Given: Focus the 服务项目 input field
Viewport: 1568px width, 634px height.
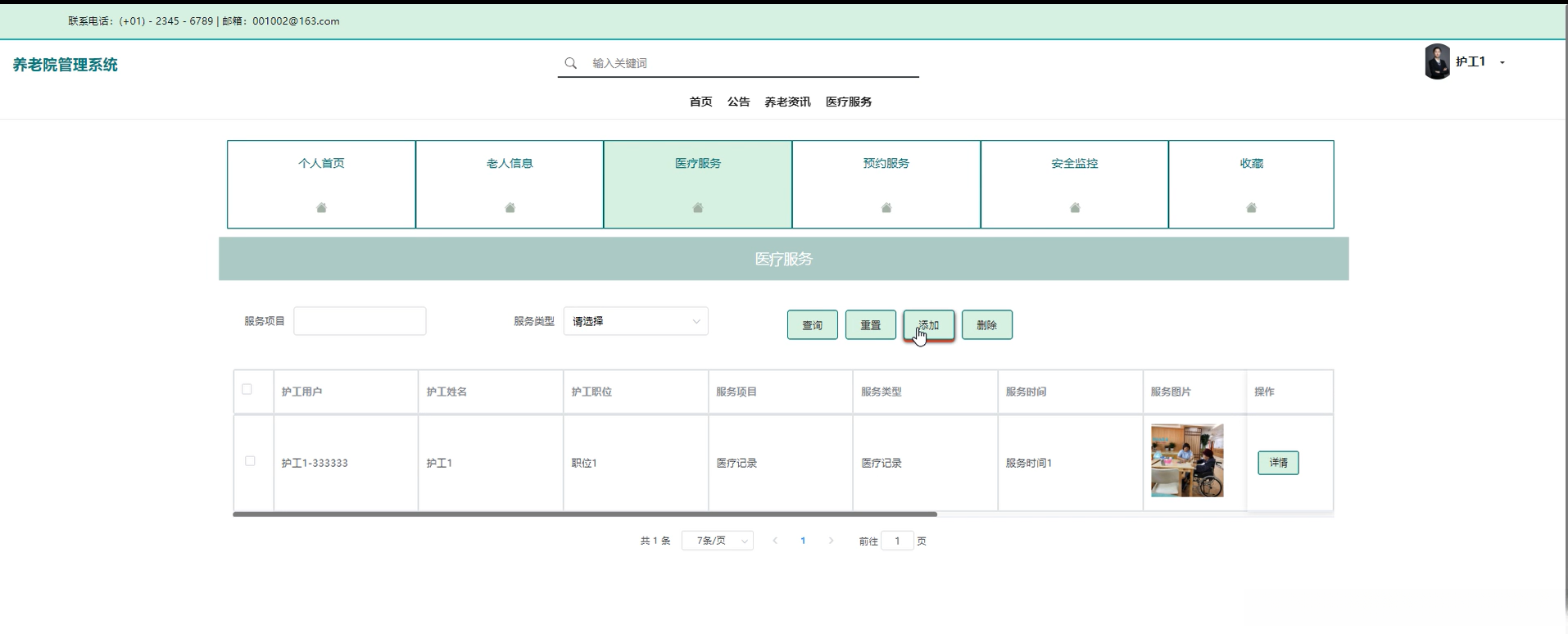Looking at the screenshot, I should (360, 321).
